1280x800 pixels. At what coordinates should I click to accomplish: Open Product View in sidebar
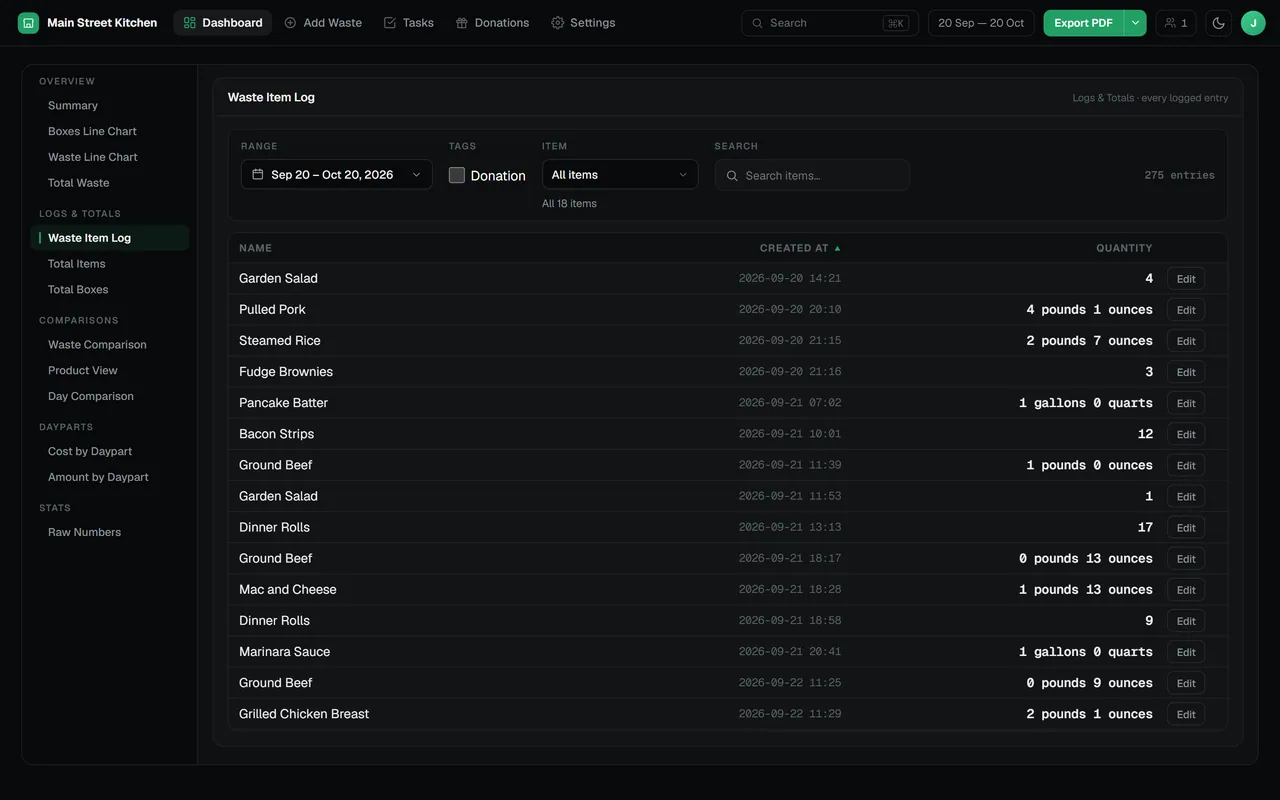(x=110, y=371)
